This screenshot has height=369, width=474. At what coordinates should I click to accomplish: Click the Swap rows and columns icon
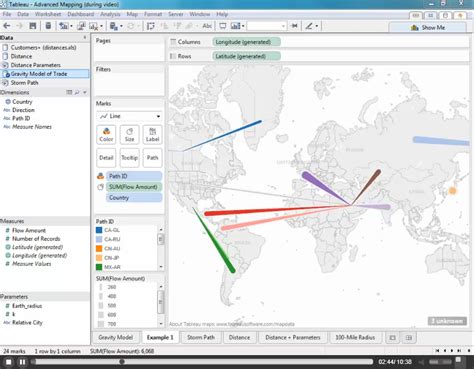click(x=151, y=26)
